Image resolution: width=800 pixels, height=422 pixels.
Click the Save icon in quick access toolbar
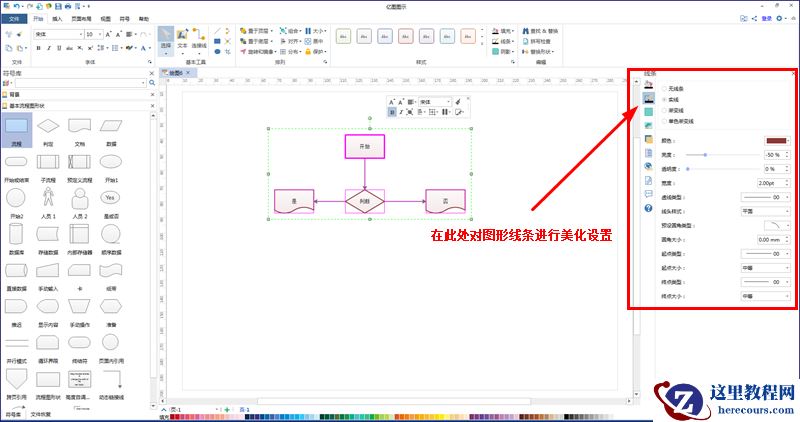58,6
